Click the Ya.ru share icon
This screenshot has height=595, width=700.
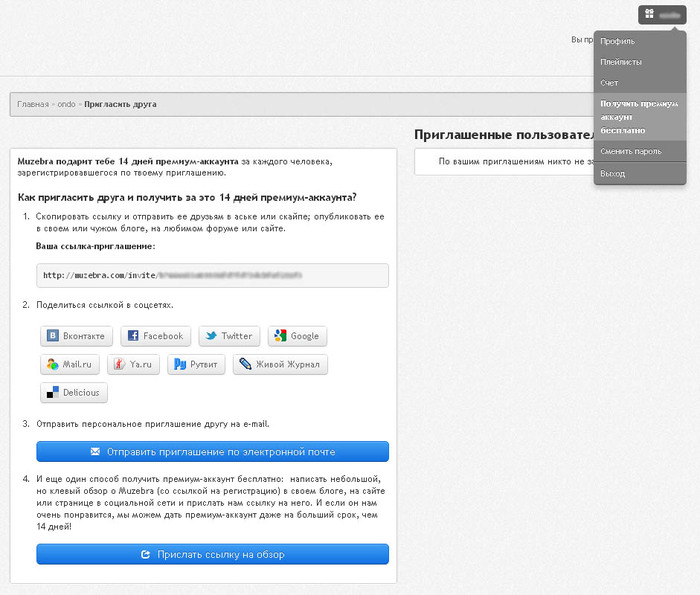tap(119, 364)
